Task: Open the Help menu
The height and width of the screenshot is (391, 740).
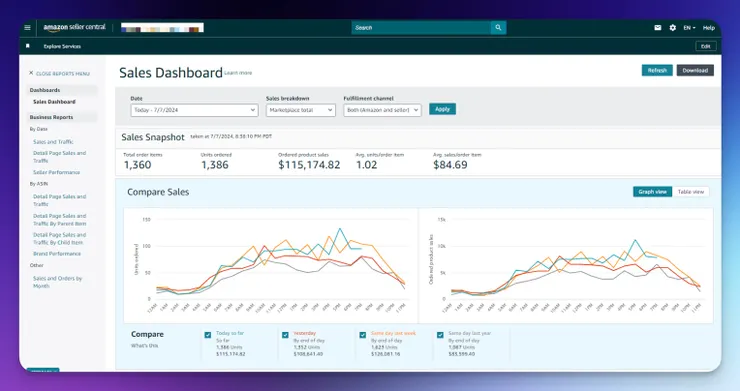Action: point(708,28)
